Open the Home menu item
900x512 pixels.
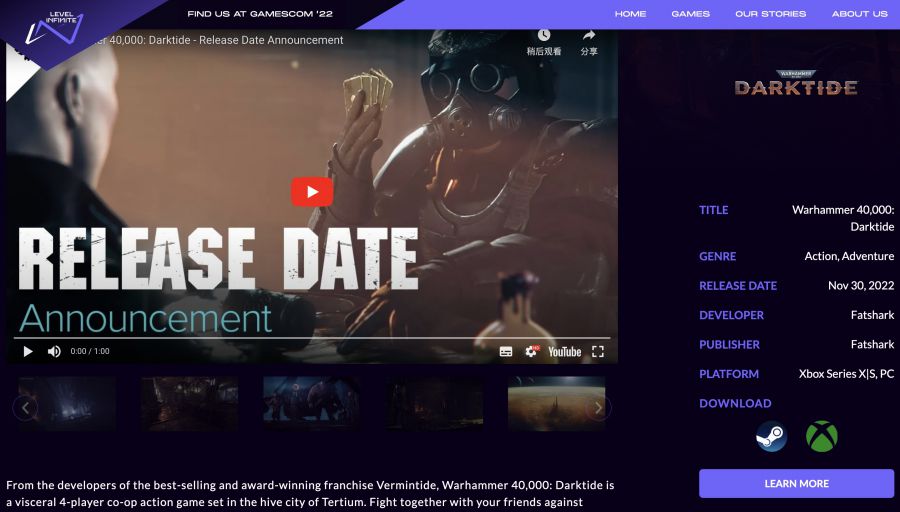coord(630,14)
